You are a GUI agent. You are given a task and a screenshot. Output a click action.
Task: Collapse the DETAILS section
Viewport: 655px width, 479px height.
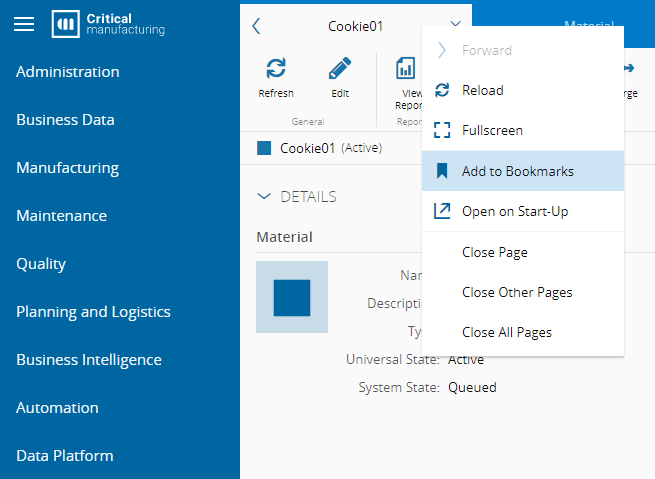(264, 197)
